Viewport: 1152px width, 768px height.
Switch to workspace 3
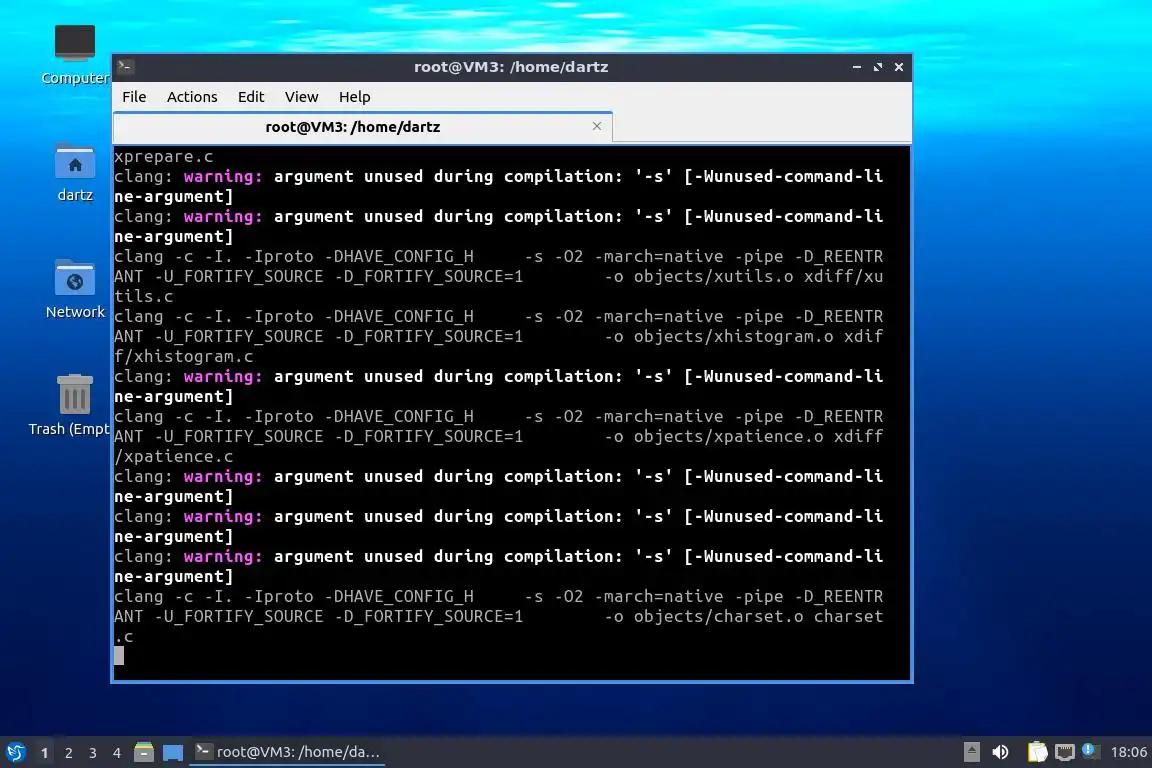click(93, 753)
